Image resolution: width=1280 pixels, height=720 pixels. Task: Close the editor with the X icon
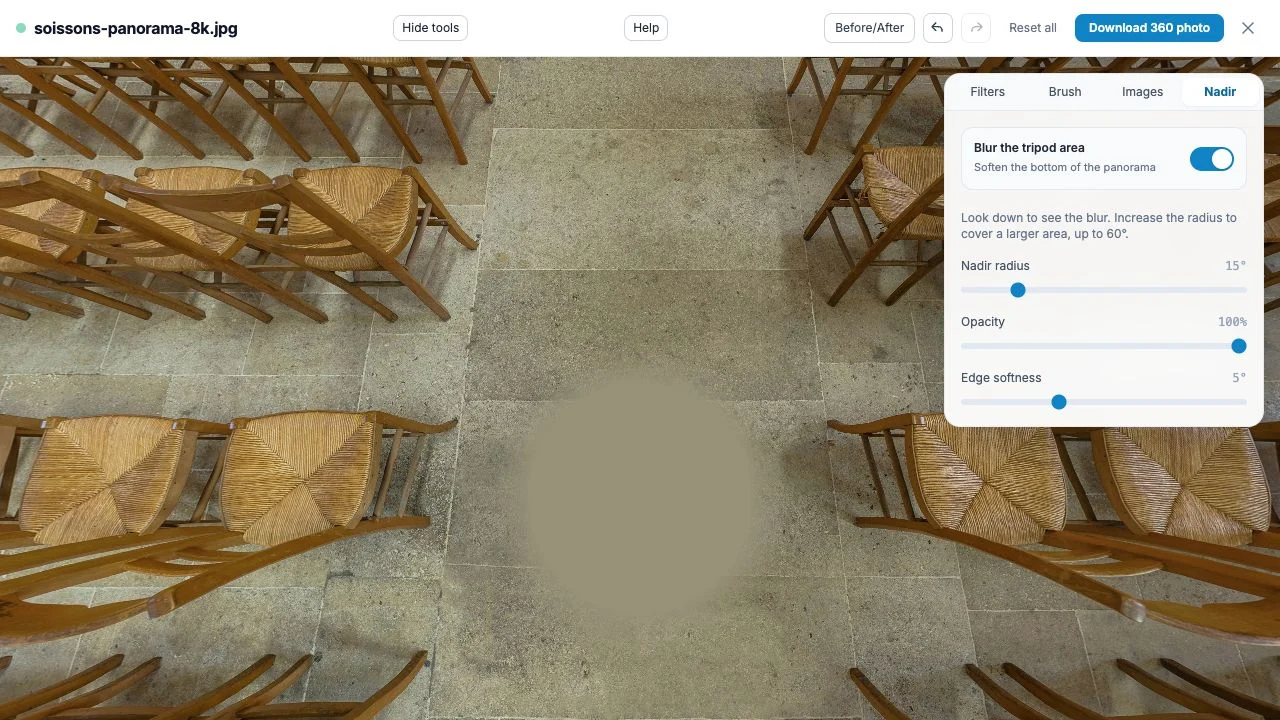click(1248, 28)
